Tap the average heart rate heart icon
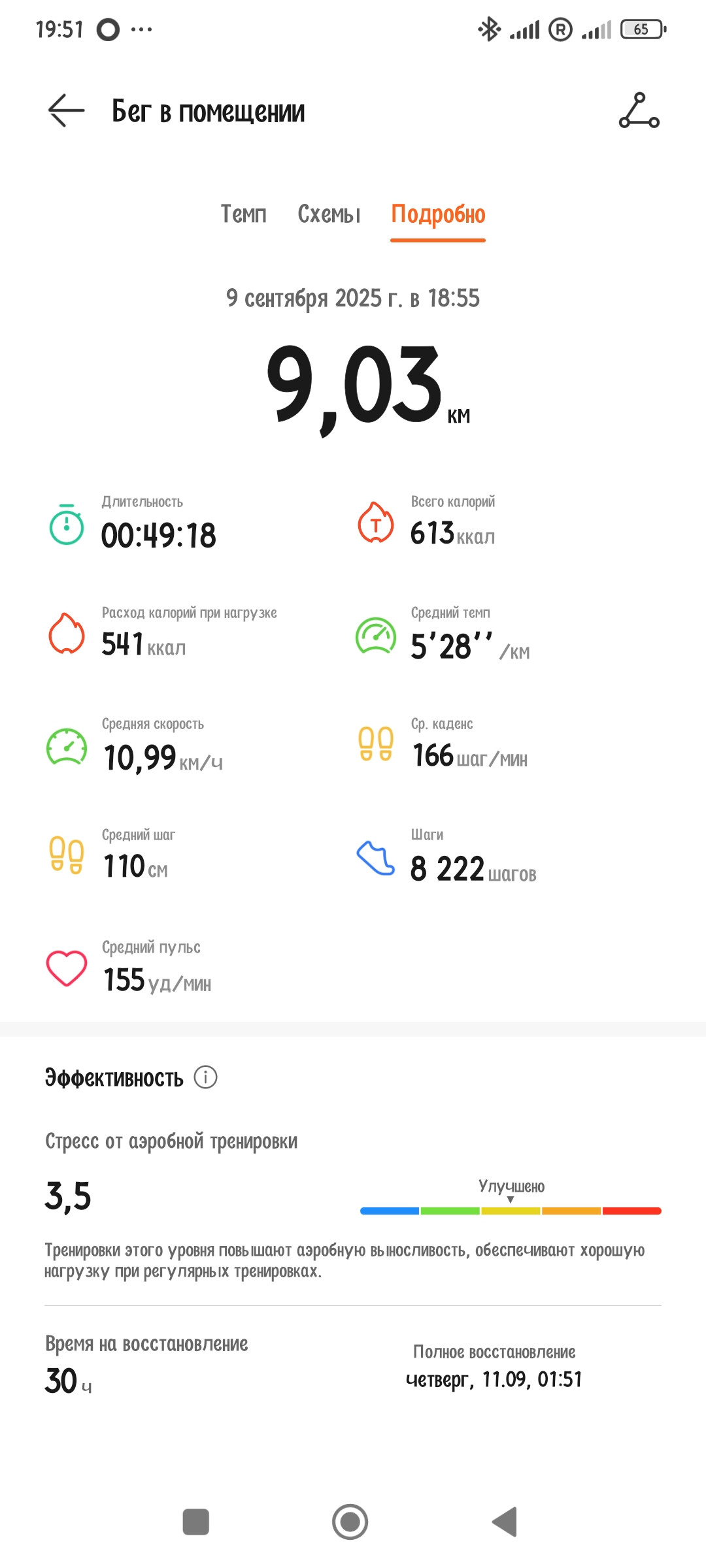 (67, 968)
